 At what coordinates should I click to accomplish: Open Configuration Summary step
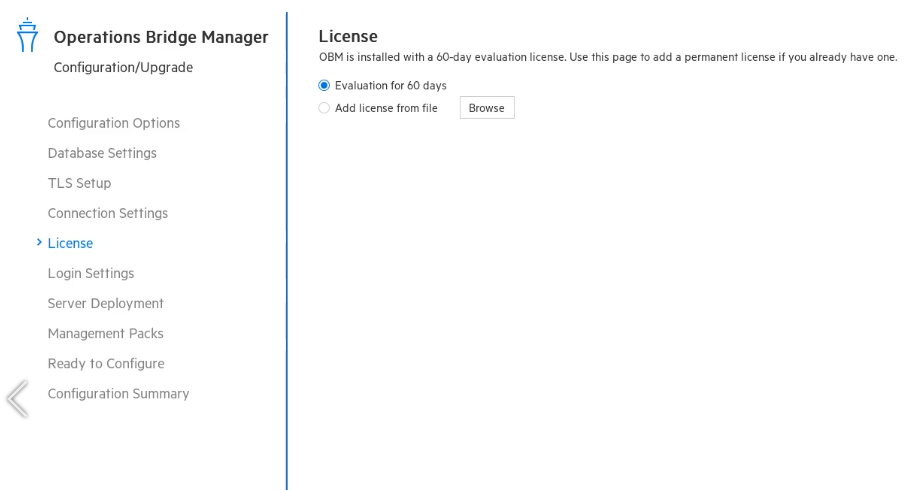(x=118, y=393)
